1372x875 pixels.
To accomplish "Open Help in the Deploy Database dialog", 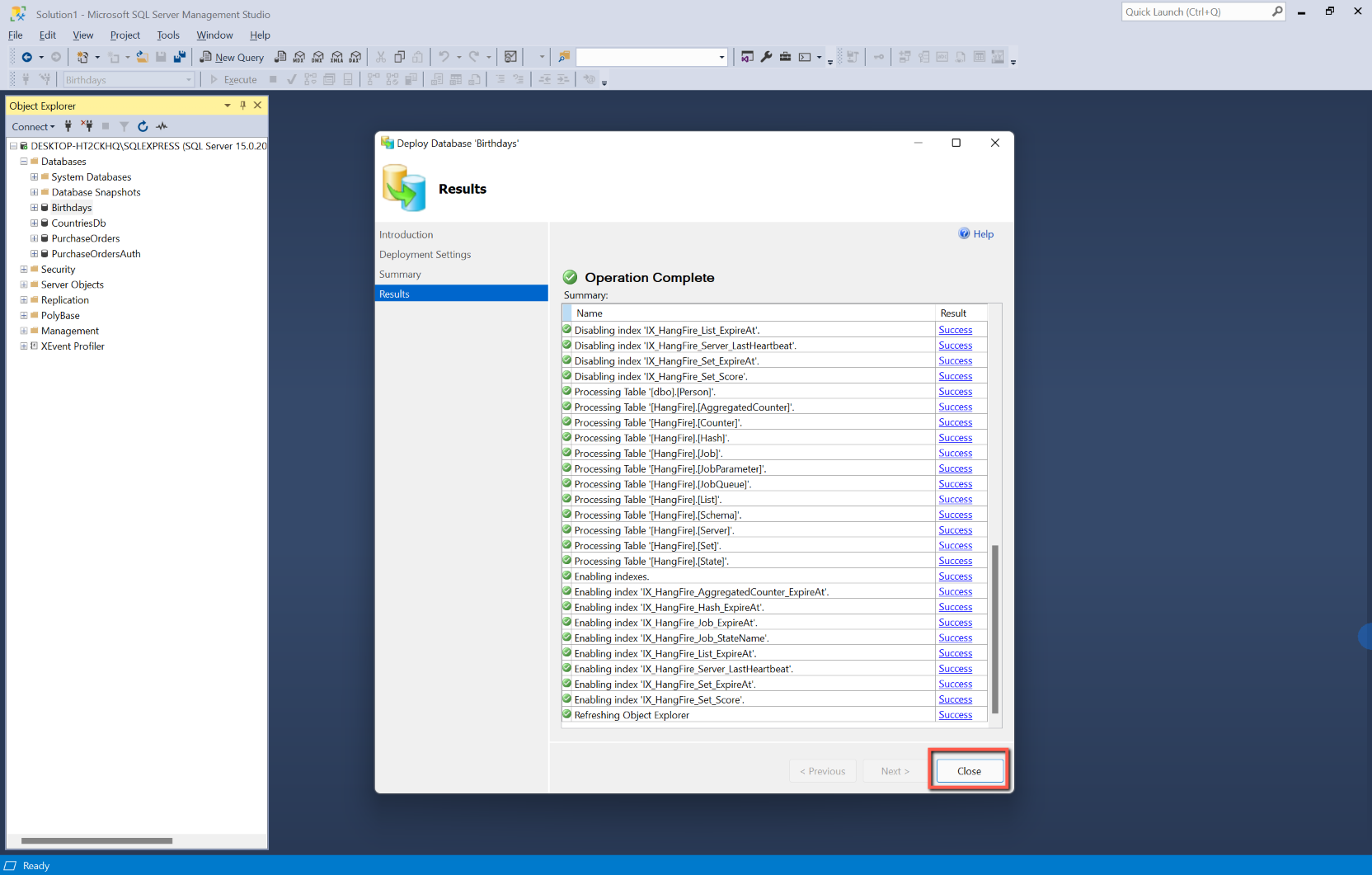I will (976, 233).
